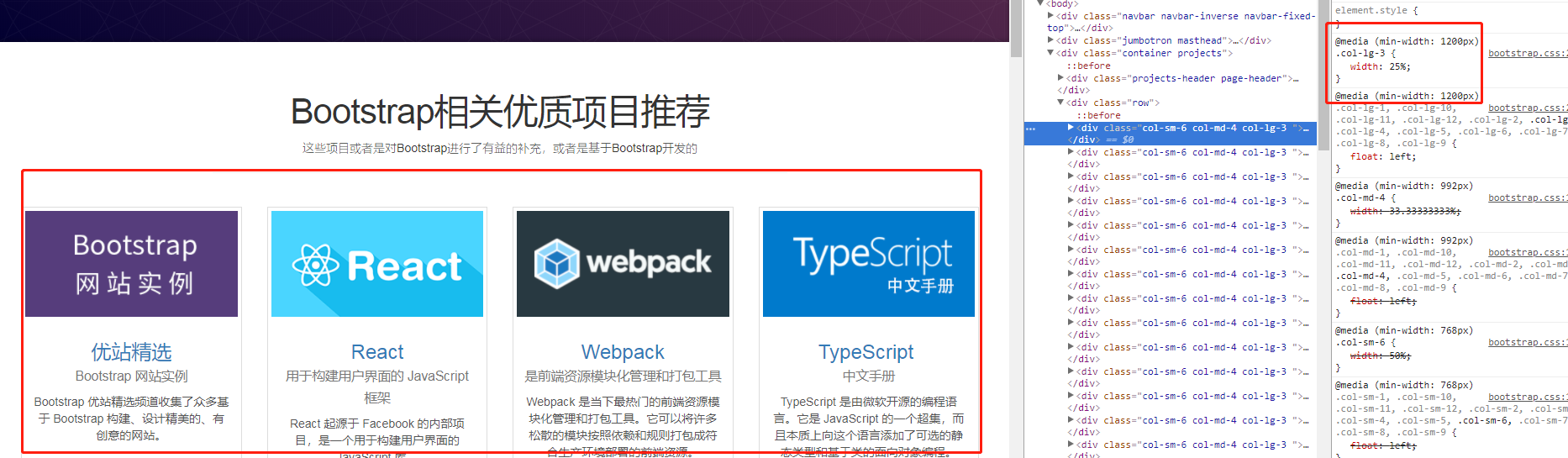Collapse the div class row node

(x=1060, y=103)
